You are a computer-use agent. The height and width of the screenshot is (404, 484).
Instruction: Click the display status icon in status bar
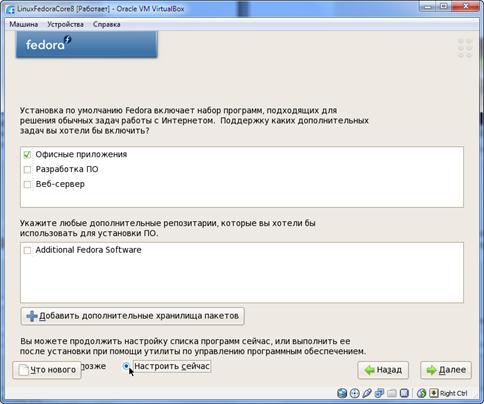pos(404,393)
